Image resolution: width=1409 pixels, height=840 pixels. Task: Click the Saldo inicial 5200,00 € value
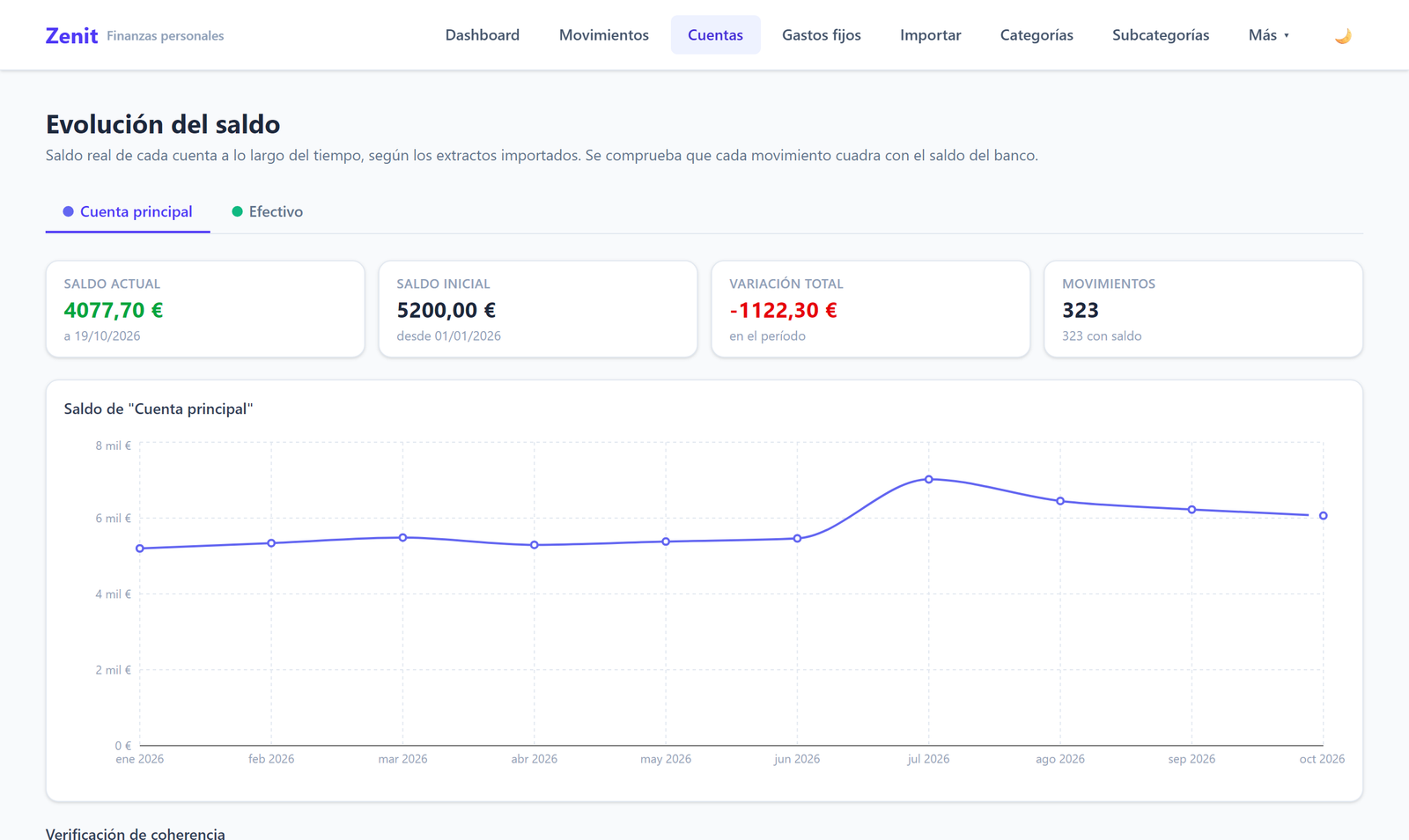(x=446, y=310)
